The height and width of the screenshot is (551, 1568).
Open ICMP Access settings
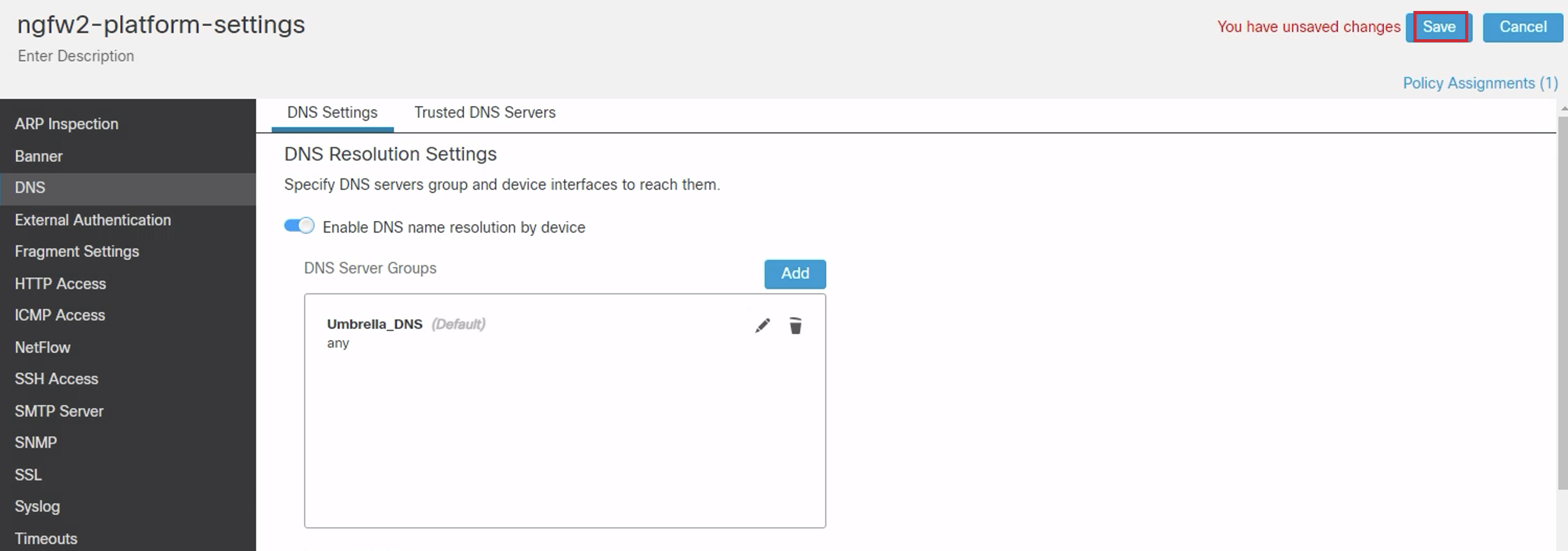click(x=128, y=315)
